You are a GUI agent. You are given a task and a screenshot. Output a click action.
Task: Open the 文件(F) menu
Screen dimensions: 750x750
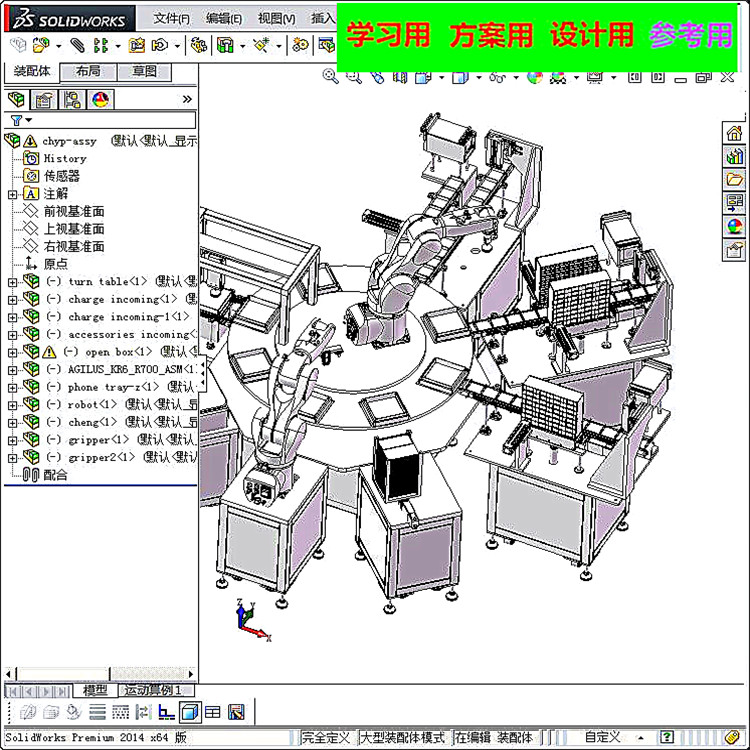(x=171, y=19)
